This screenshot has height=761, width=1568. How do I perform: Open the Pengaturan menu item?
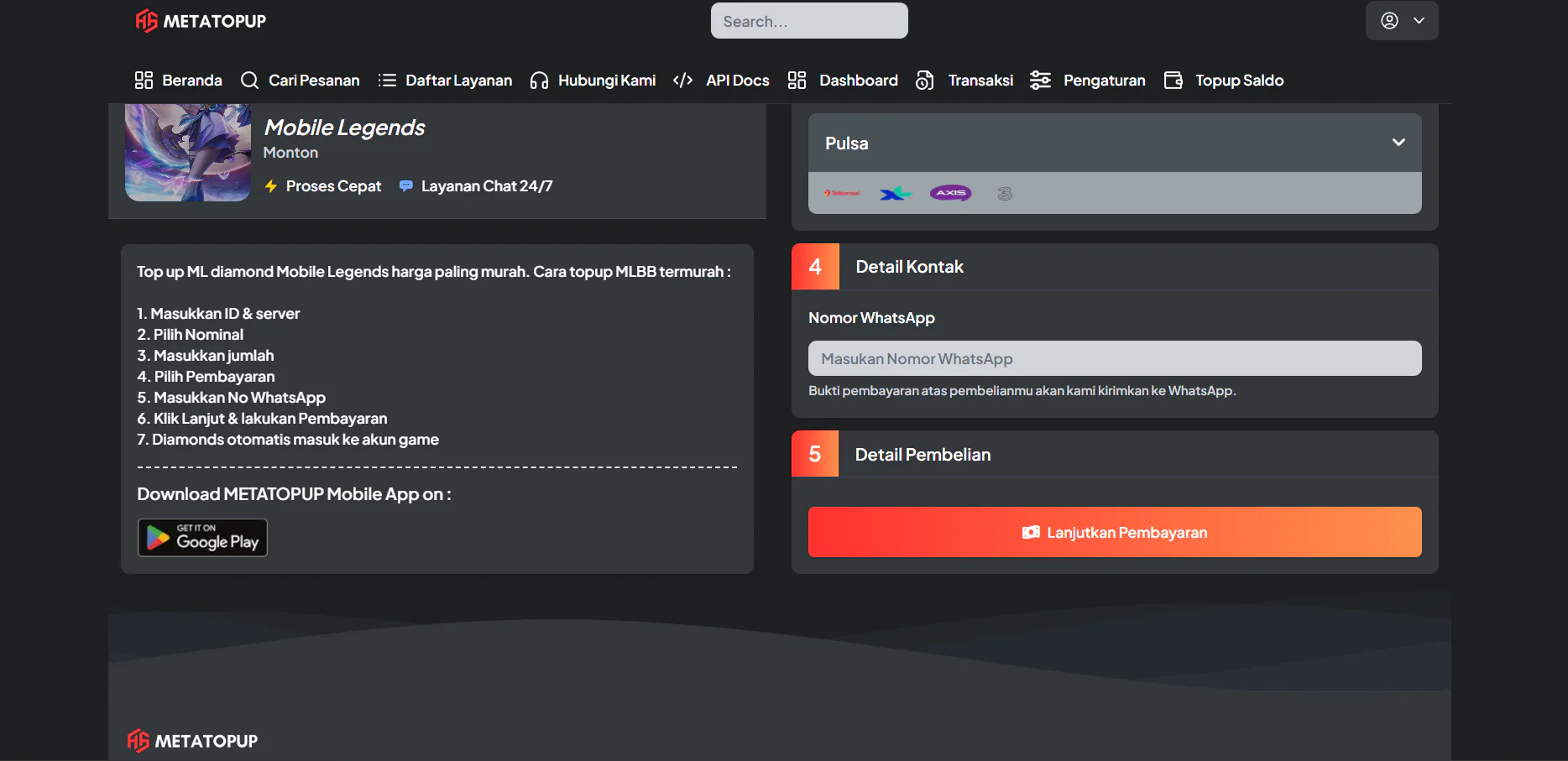pos(1088,81)
